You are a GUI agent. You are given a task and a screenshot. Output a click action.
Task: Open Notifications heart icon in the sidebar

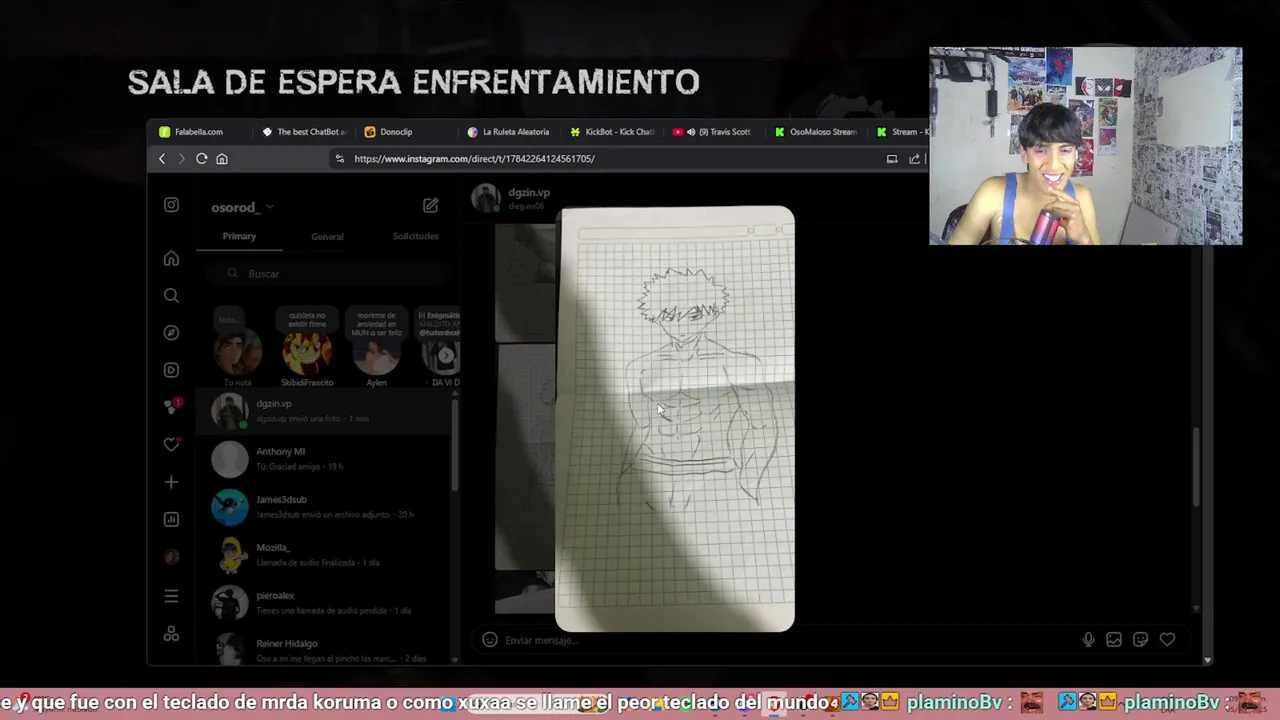point(172,444)
